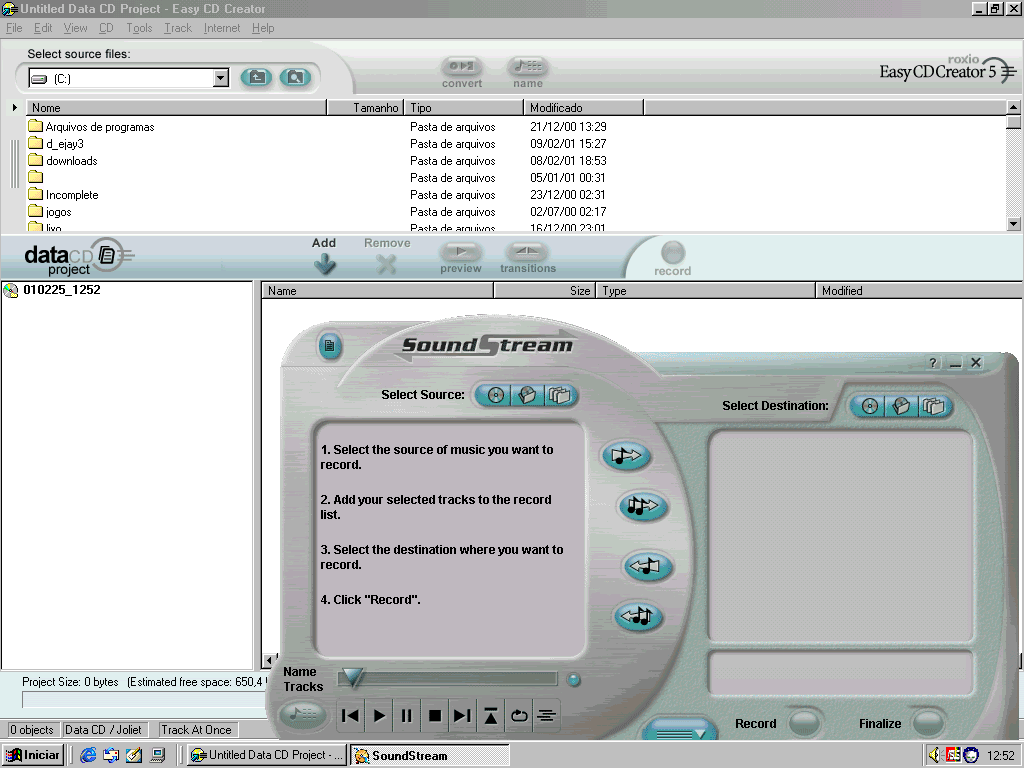Eject the disc in SoundStream
The width and height of the screenshot is (1024, 768).
(490, 716)
